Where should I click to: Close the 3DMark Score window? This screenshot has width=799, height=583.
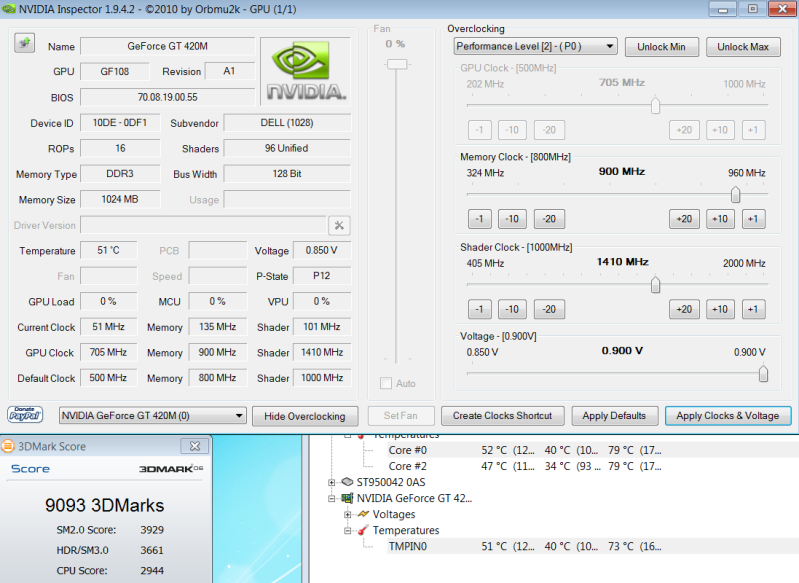tap(195, 446)
